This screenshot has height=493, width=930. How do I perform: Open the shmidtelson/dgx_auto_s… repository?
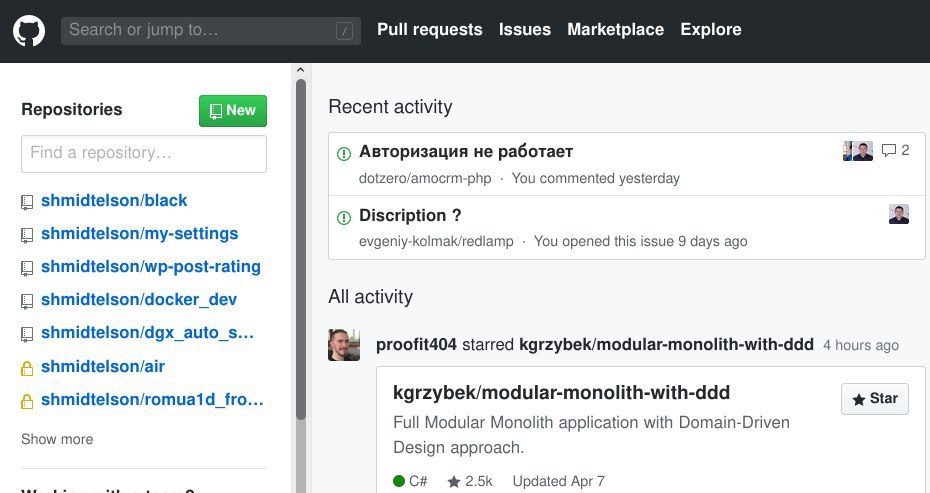click(x=147, y=333)
